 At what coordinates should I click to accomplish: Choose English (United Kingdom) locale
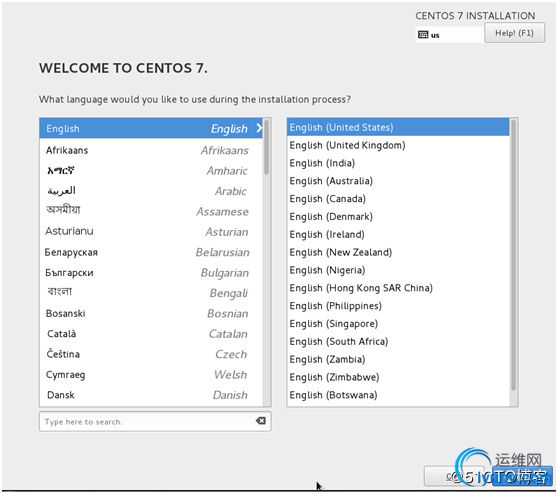pyautogui.click(x=398, y=145)
